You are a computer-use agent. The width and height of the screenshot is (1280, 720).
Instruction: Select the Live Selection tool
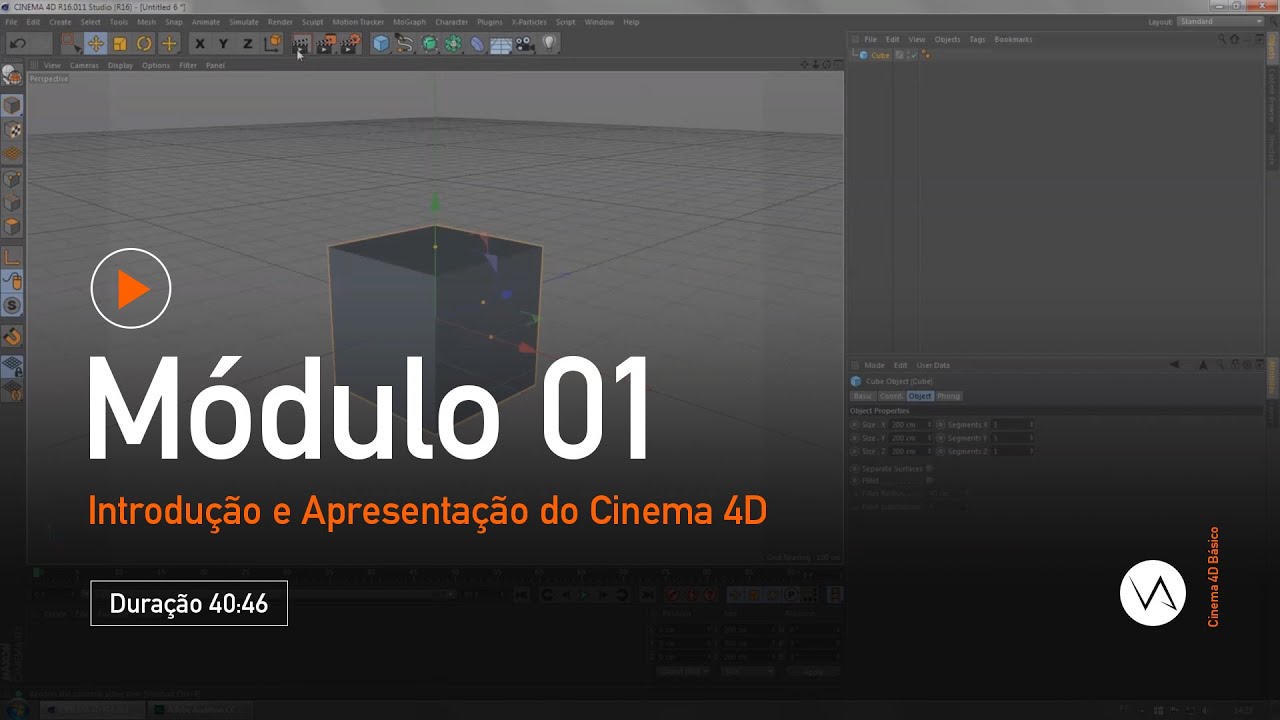(70, 43)
